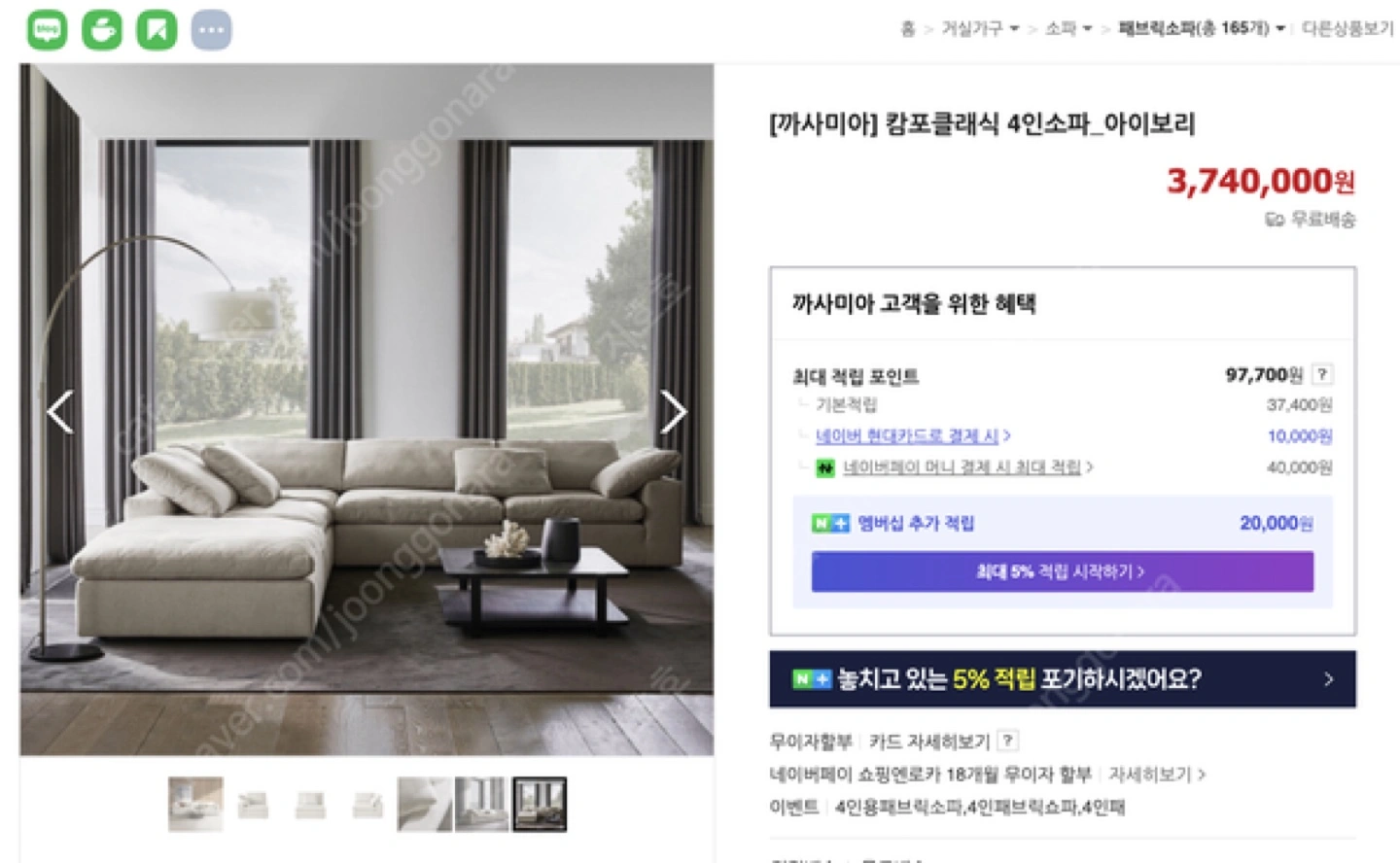The image size is (1400, 863).
Task: Expand the 거실가구 breadcrumb dropdown
Action: (980, 29)
